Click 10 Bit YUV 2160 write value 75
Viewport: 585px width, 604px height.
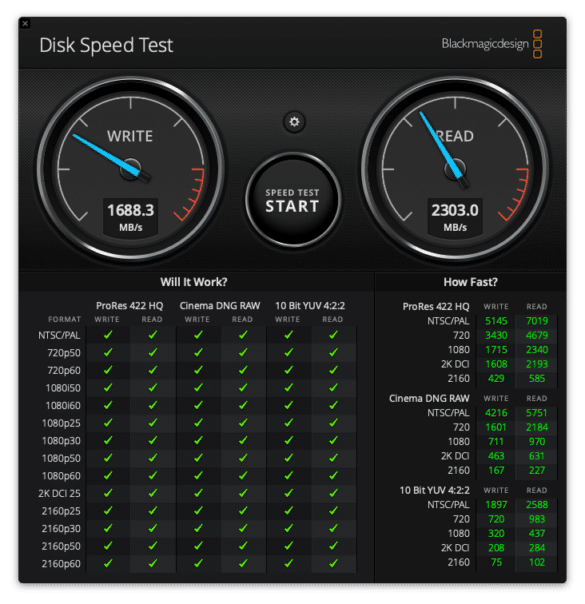click(x=496, y=563)
